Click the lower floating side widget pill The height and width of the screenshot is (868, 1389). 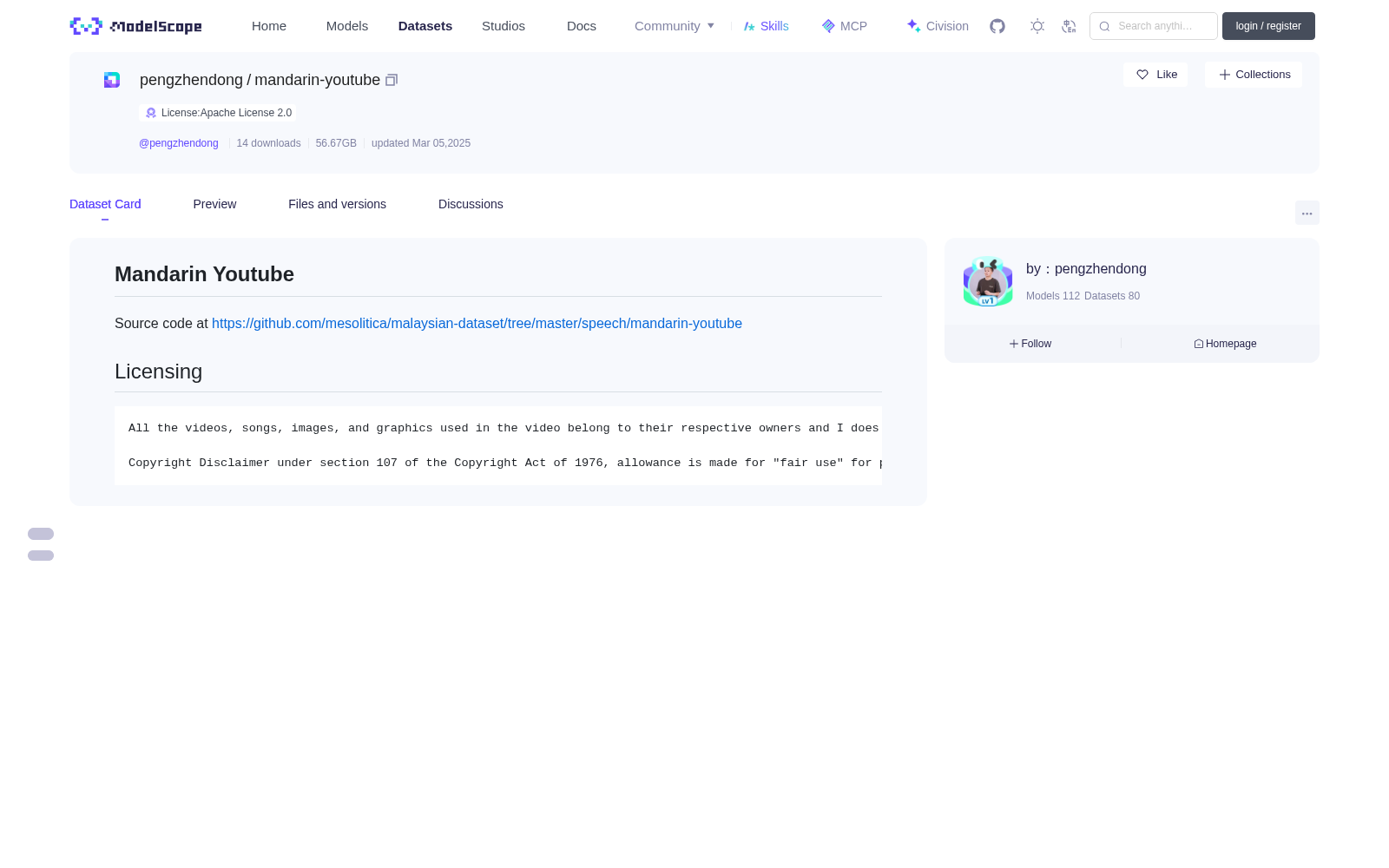(41, 556)
